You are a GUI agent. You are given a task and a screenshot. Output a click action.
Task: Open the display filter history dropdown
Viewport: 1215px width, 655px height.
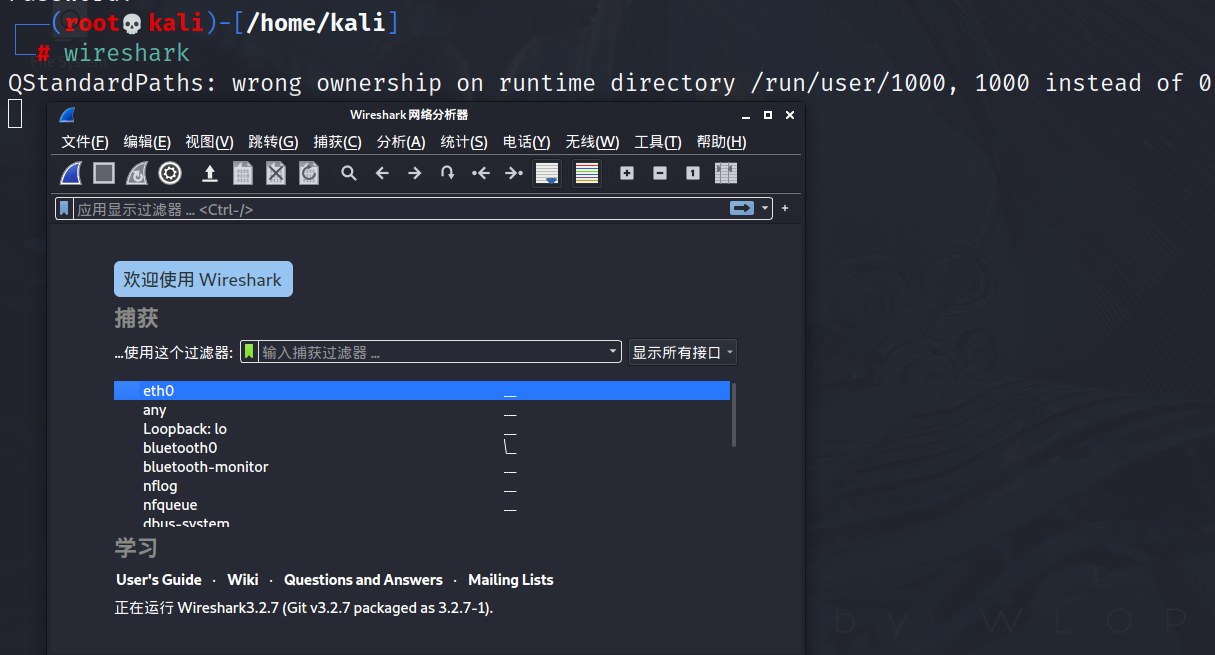[766, 208]
